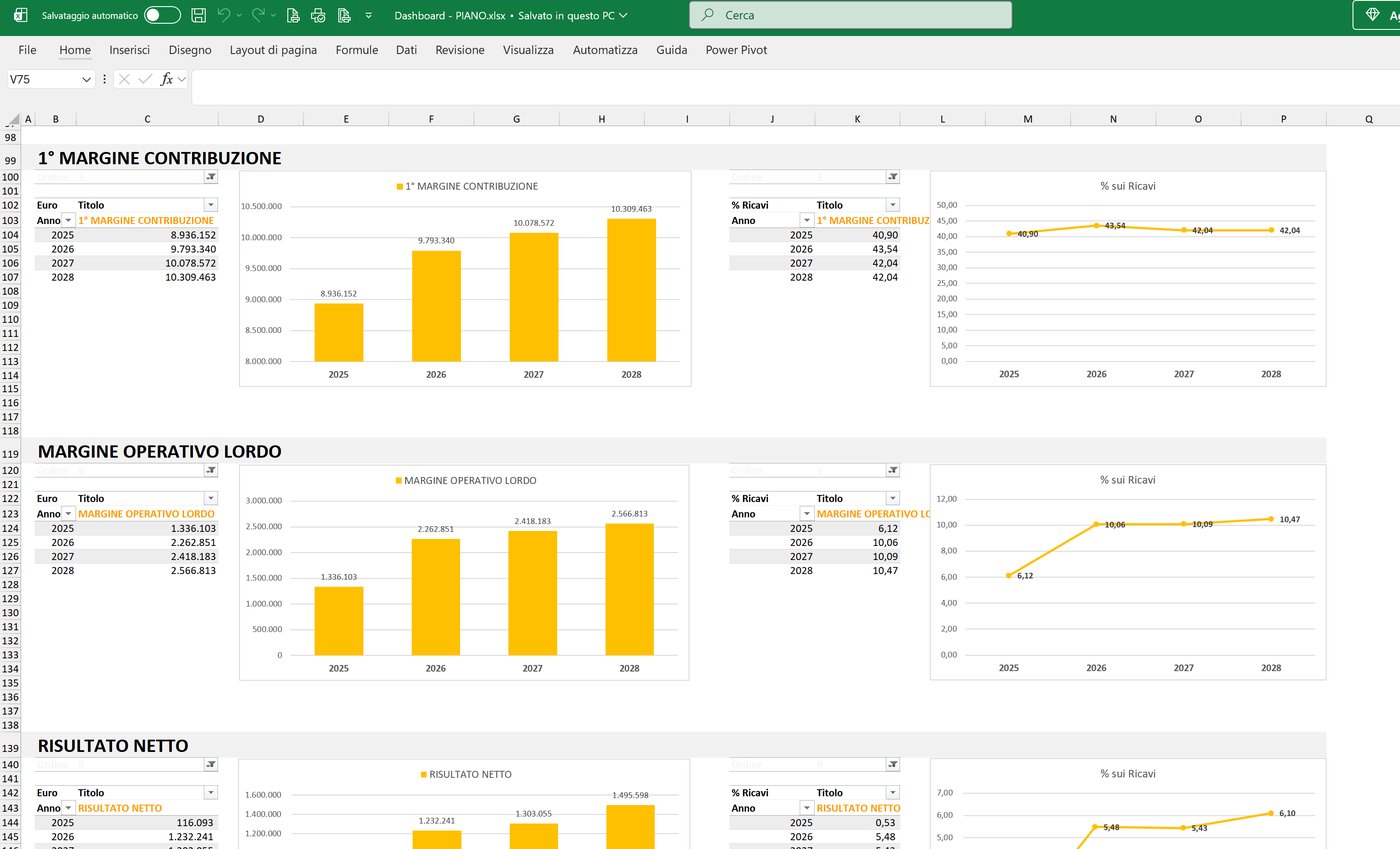Screen dimensions: 1400x849
Task: Select cell showing 116.093 on row 144
Action: [x=147, y=822]
